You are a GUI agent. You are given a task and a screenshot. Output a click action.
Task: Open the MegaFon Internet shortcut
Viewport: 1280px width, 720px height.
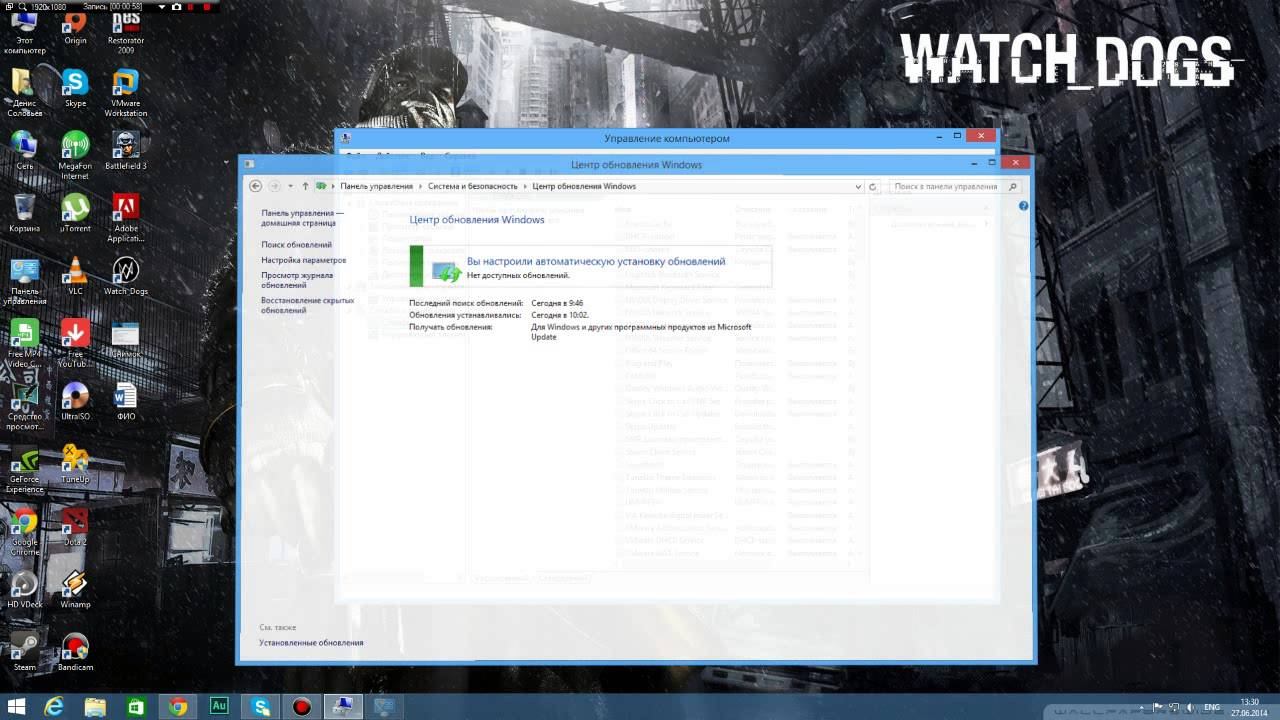75,155
